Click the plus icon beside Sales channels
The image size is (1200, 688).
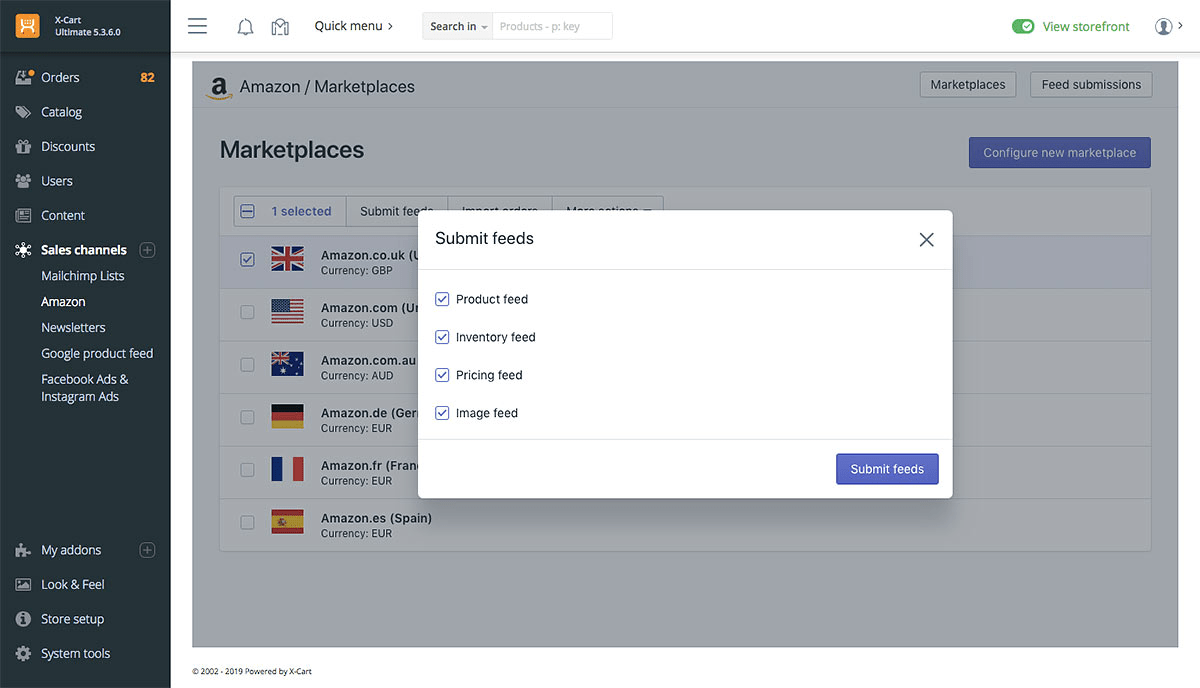(147, 250)
